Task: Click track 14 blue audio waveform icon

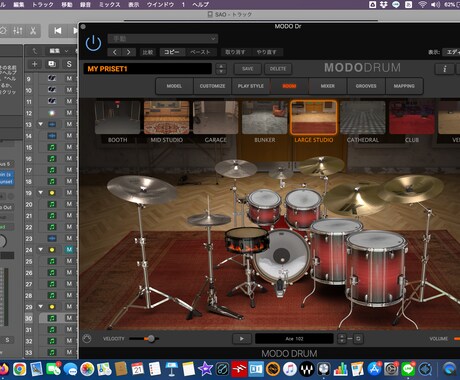Action: coord(52,136)
